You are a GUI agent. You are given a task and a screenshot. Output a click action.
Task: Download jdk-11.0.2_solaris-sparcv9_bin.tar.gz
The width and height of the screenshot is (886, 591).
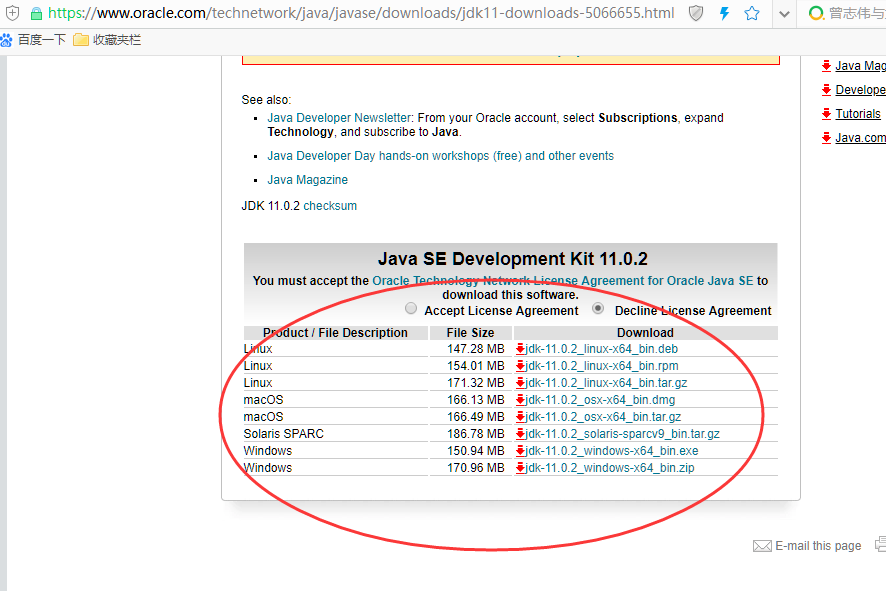pyautogui.click(x=623, y=434)
